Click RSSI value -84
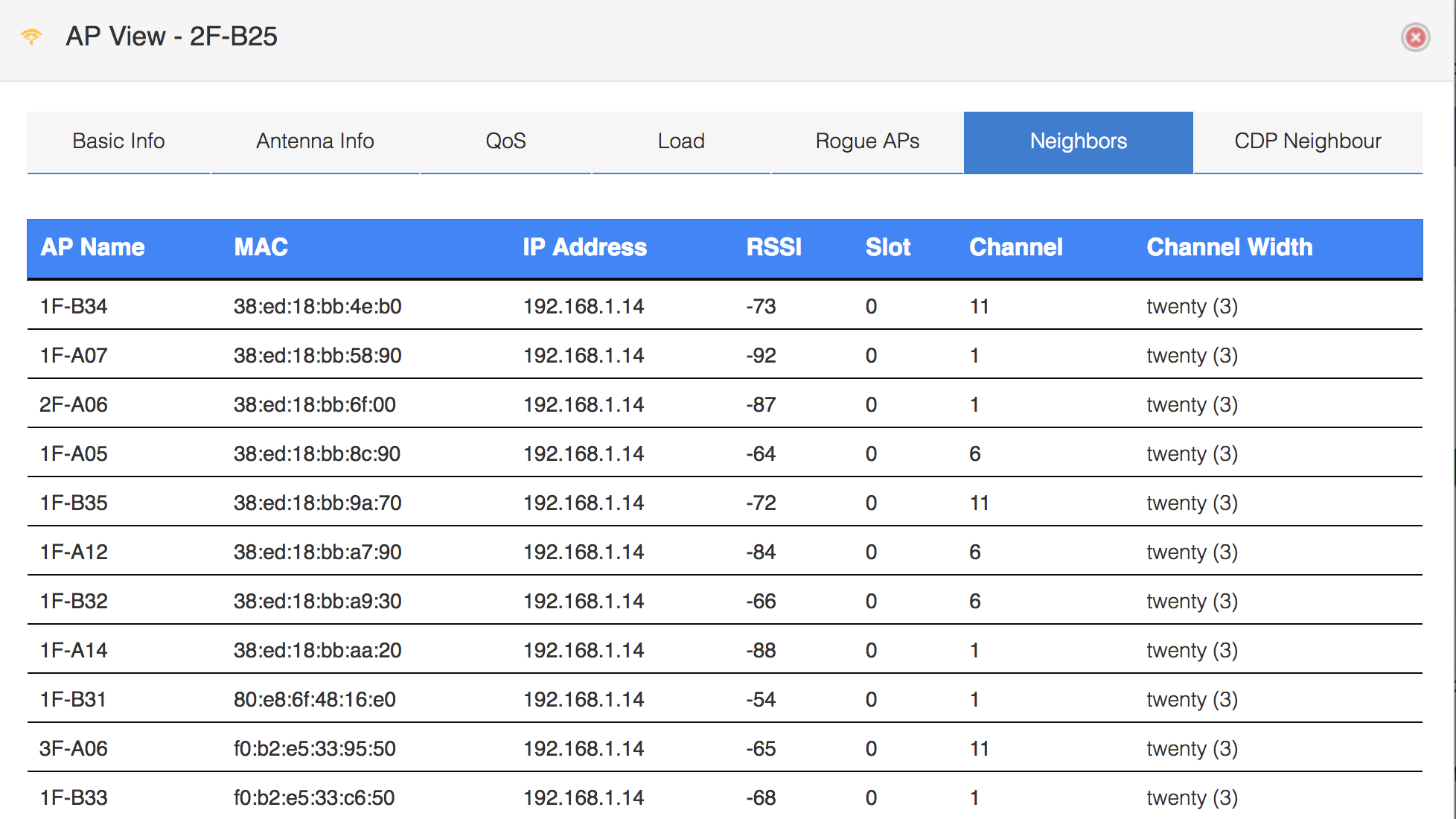1456x819 pixels. [761, 552]
